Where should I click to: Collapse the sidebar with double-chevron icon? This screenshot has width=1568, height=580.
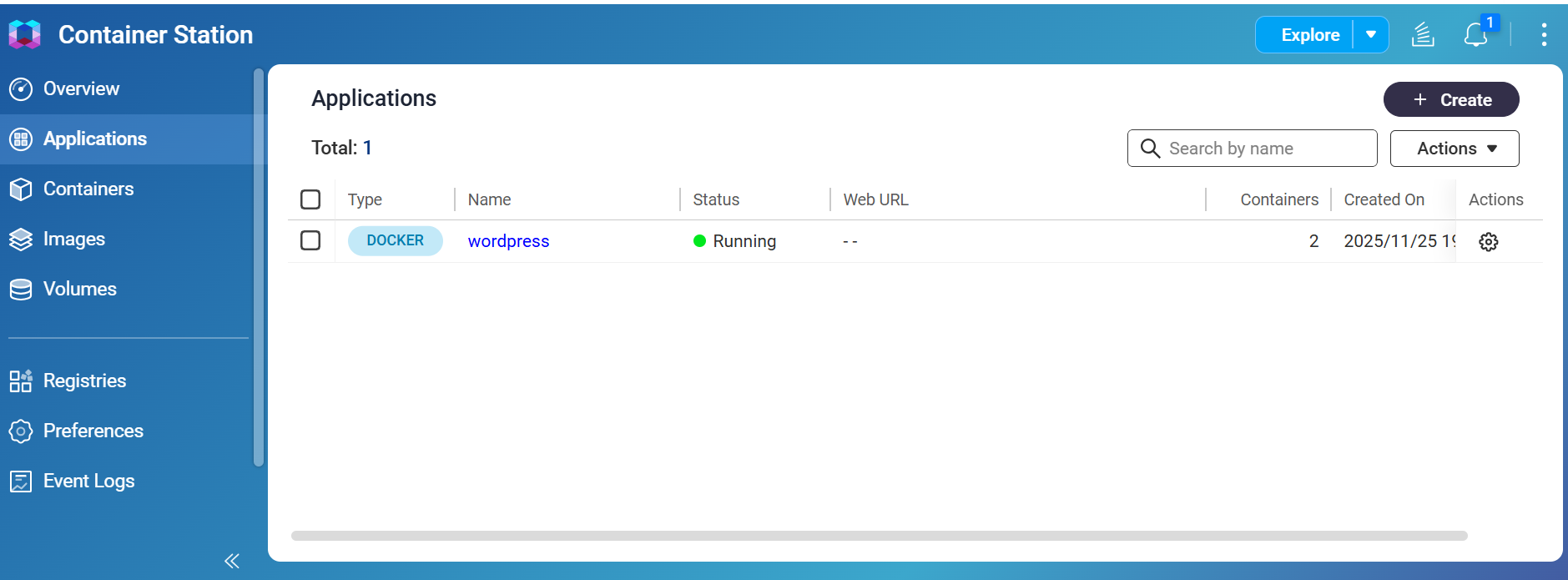(232, 561)
